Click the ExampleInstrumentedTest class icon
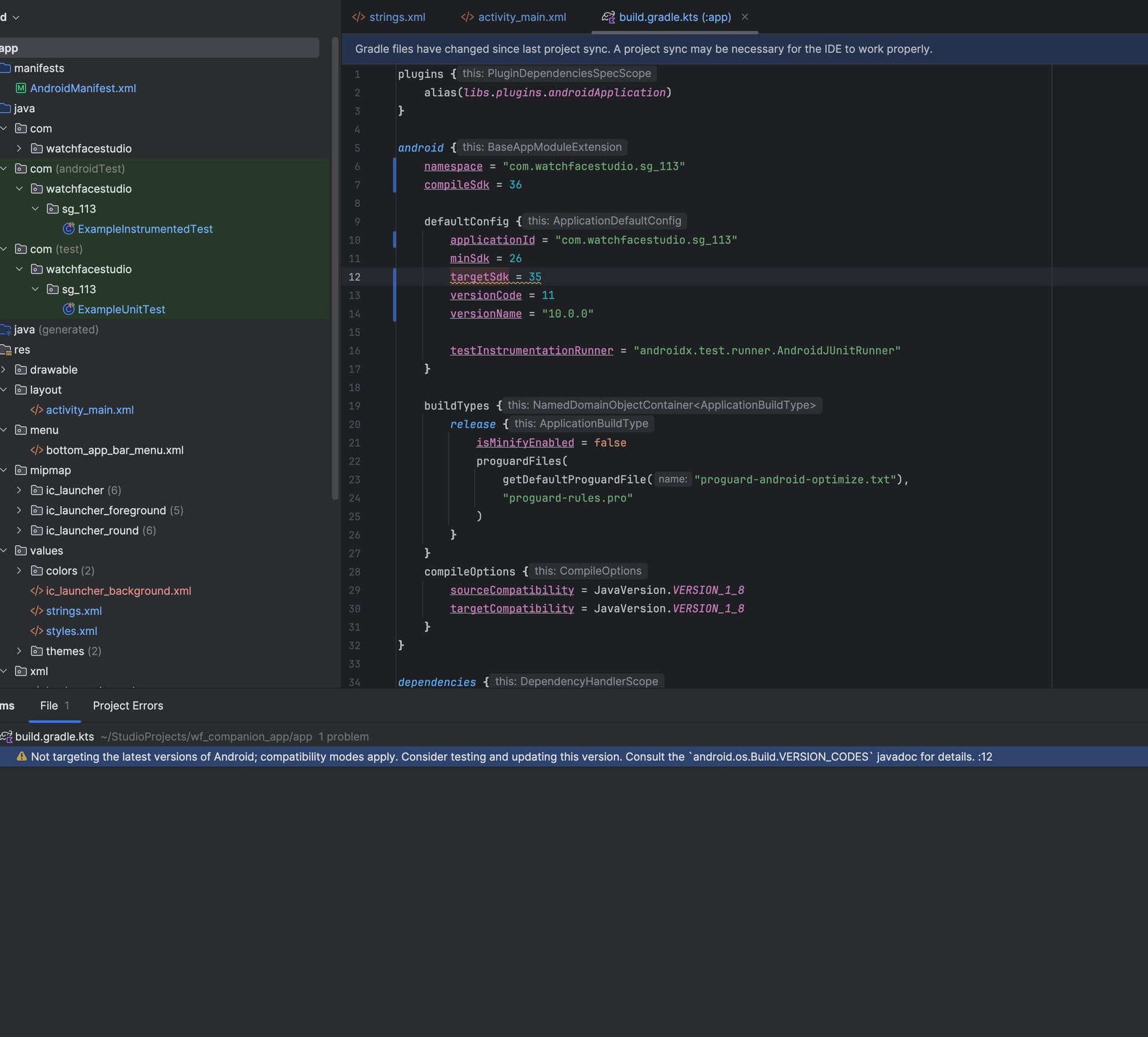 (69, 229)
